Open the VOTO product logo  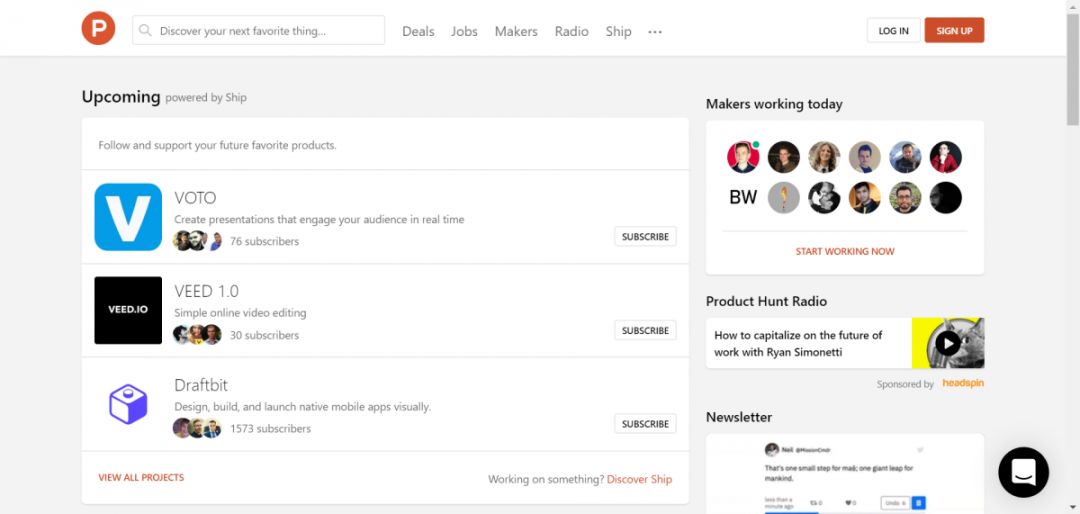pos(128,217)
